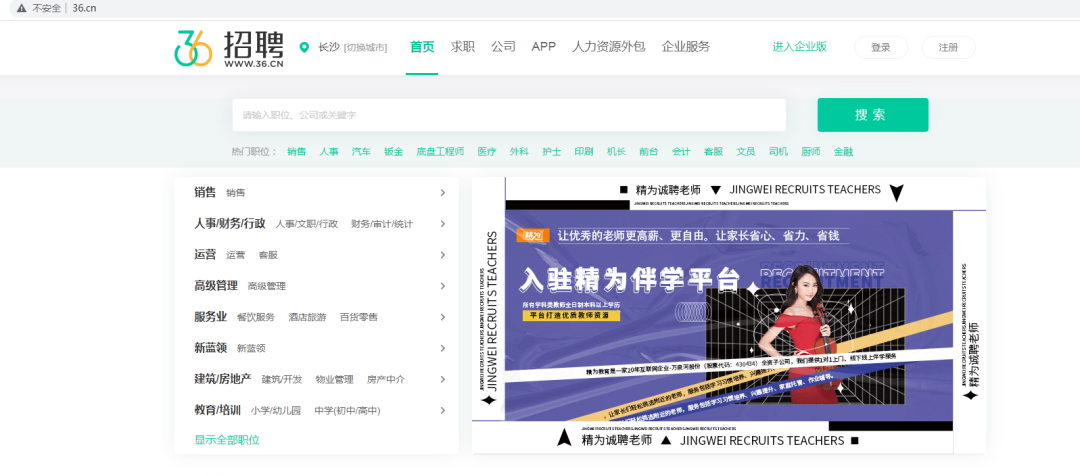Click the 显示全部职位 link

[227, 439]
